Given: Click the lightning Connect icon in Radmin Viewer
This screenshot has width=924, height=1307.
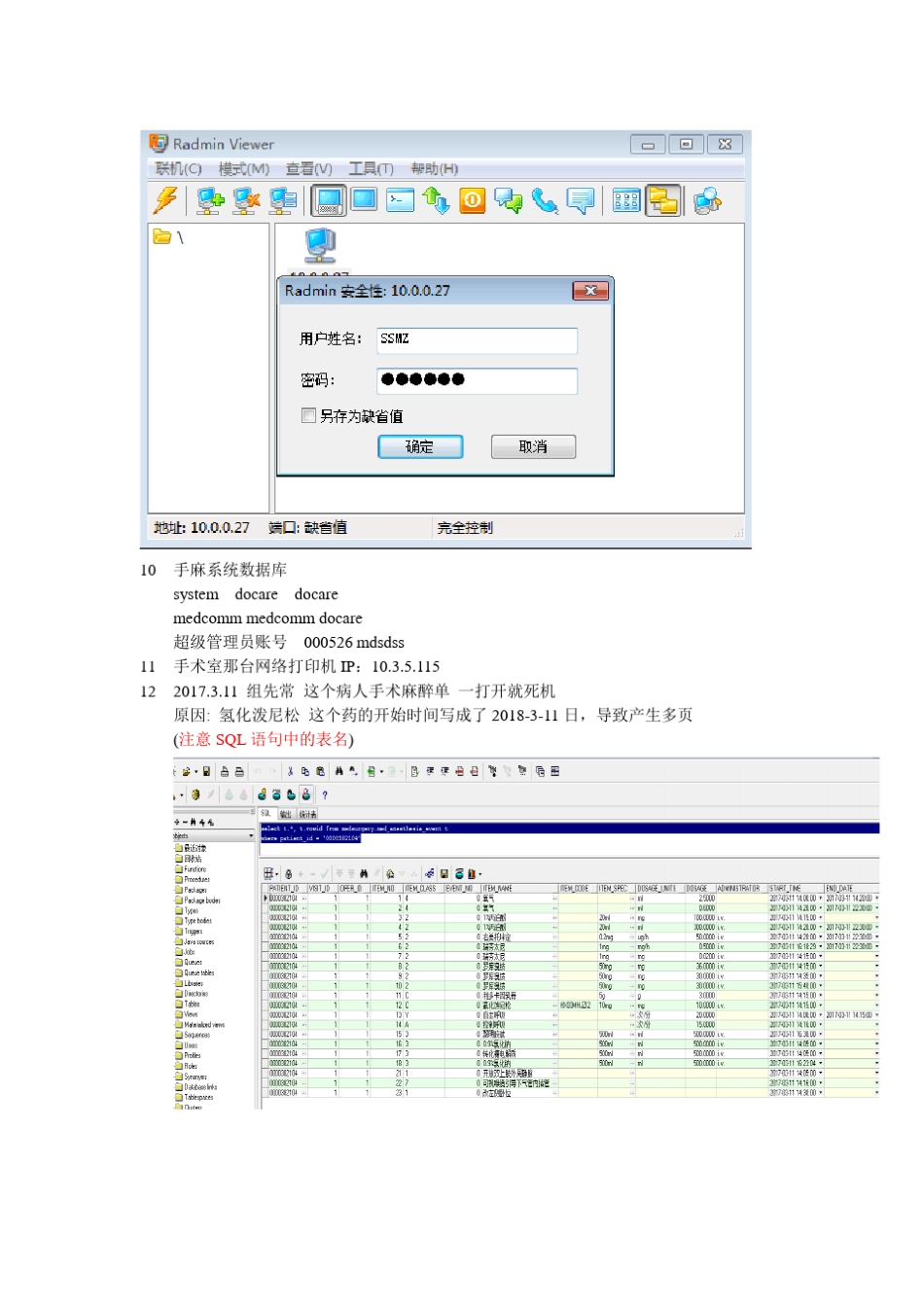Looking at the screenshot, I should pyautogui.click(x=166, y=200).
